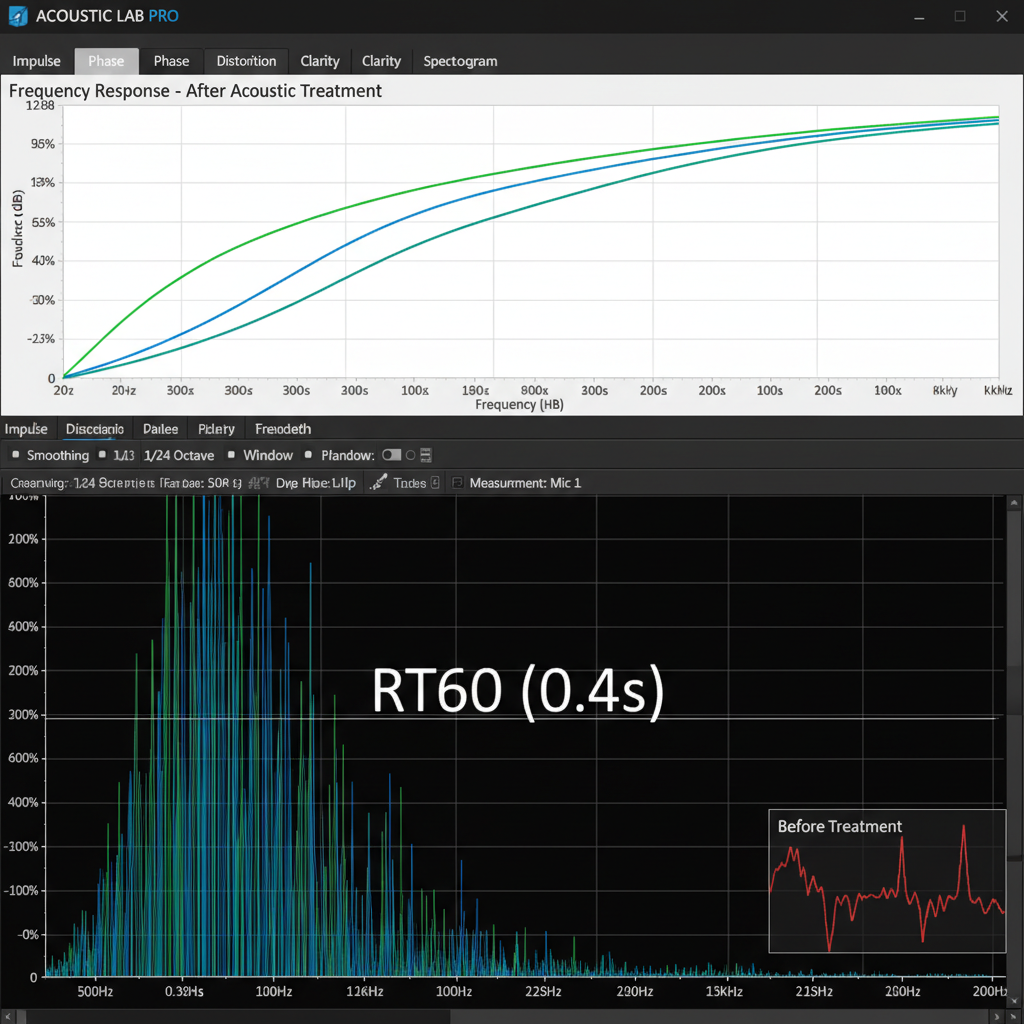This screenshot has height=1024, width=1024.
Task: Select the Pidery tab
Action: click(x=216, y=429)
